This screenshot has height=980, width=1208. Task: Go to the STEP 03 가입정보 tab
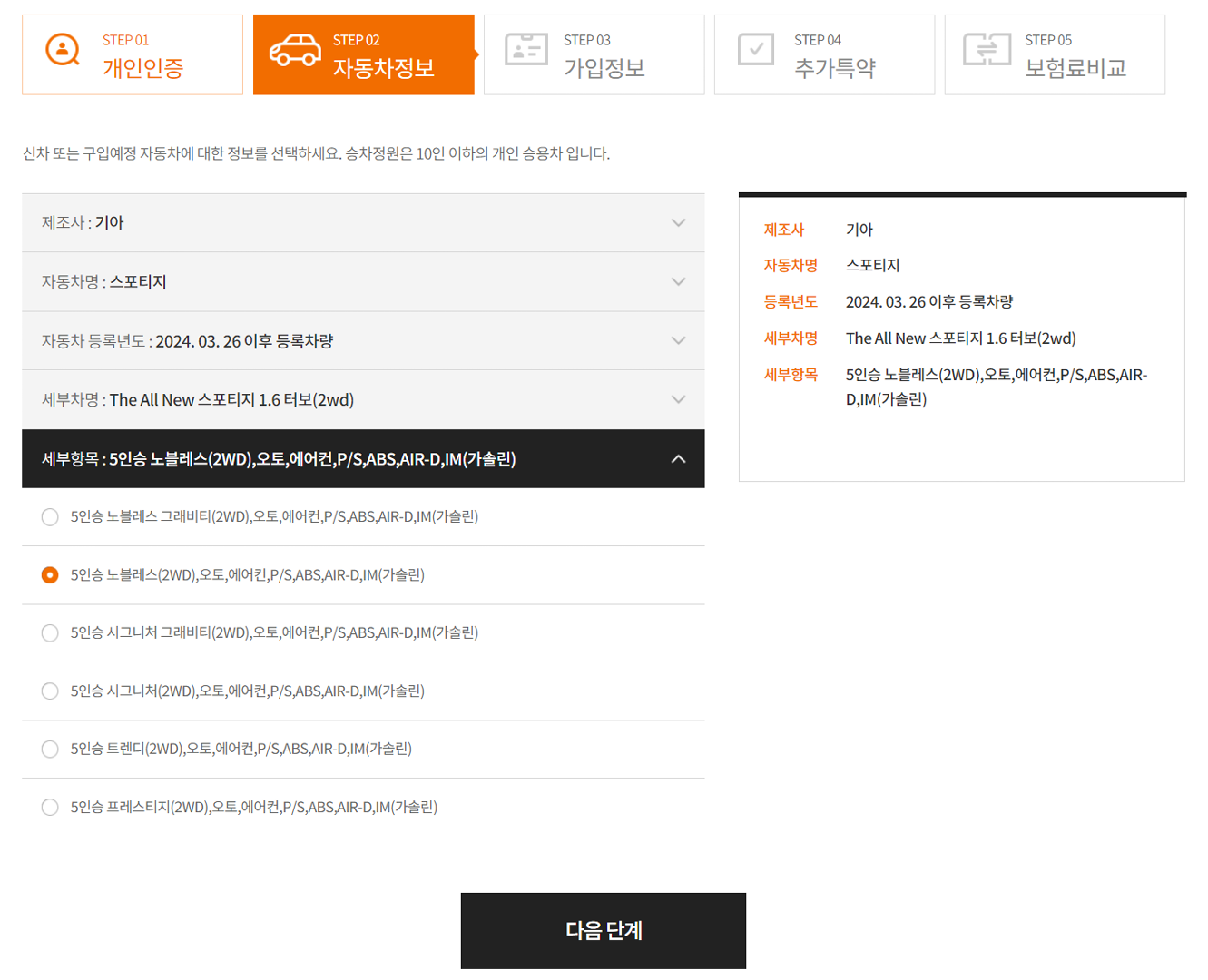[594, 54]
